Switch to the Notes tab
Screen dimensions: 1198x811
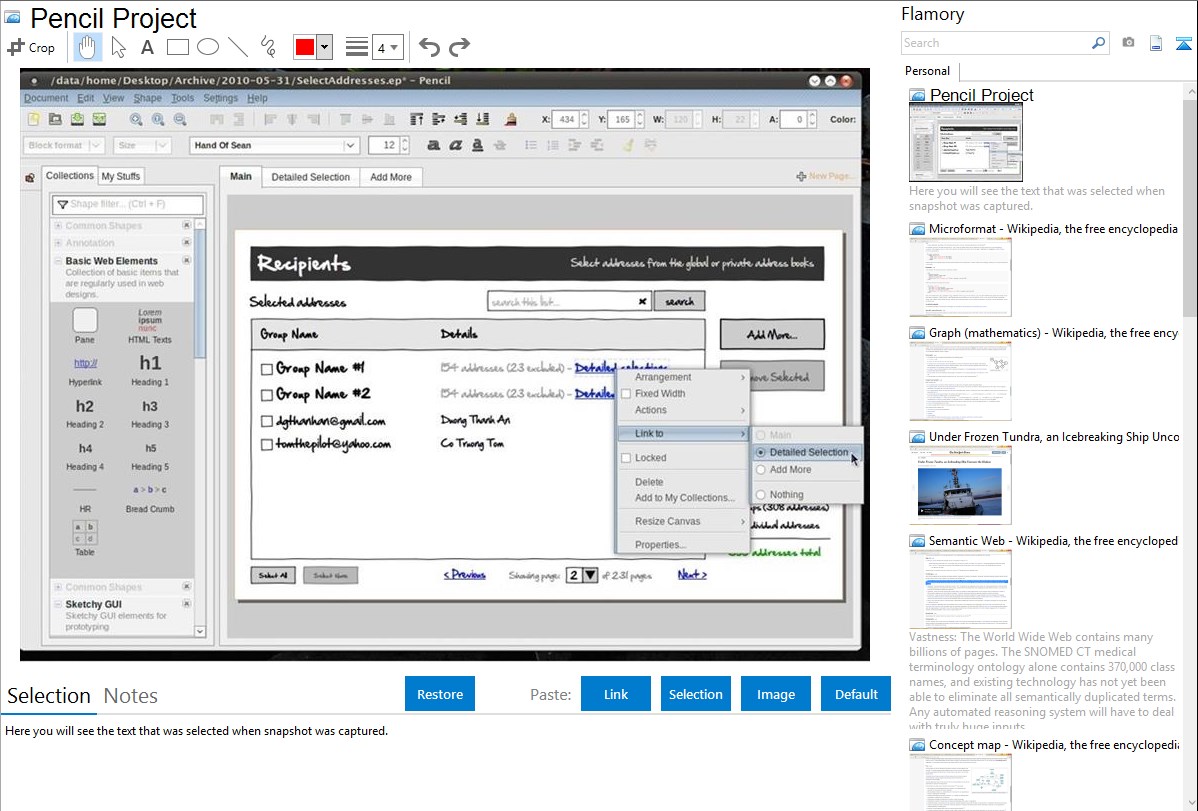click(x=131, y=696)
